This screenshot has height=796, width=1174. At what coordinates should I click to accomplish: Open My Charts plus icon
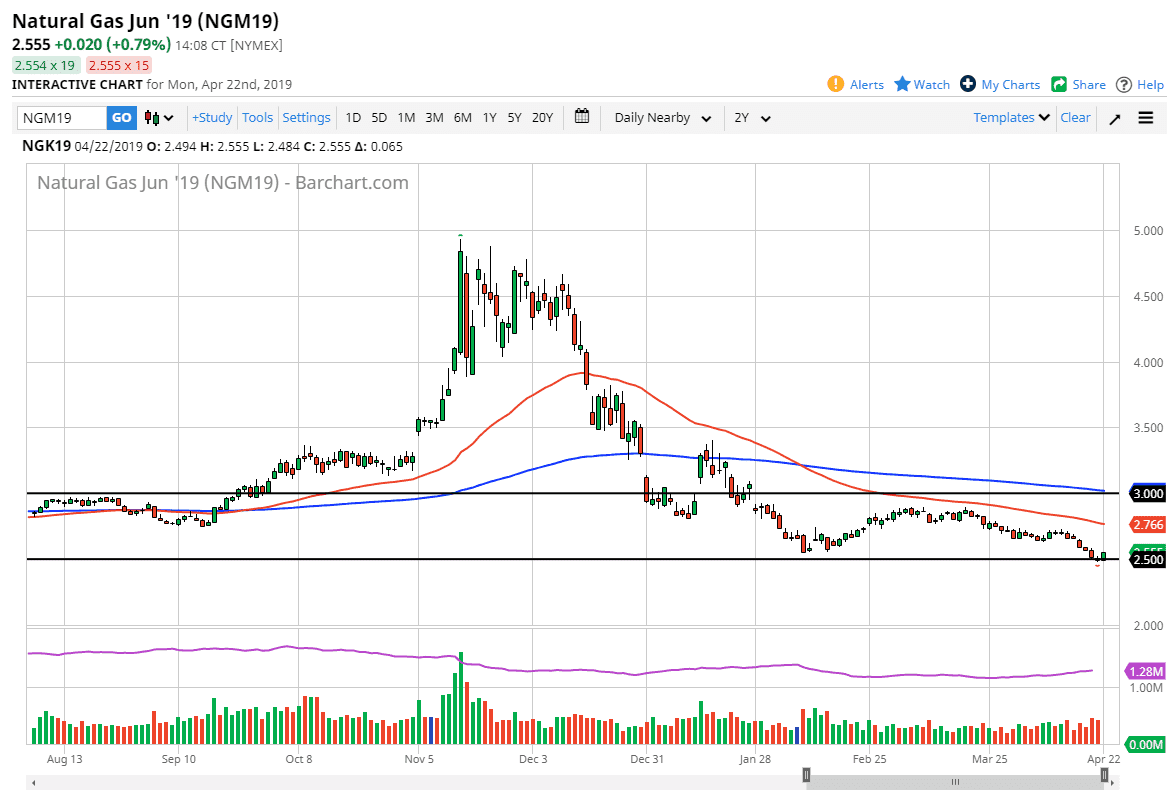pos(967,84)
